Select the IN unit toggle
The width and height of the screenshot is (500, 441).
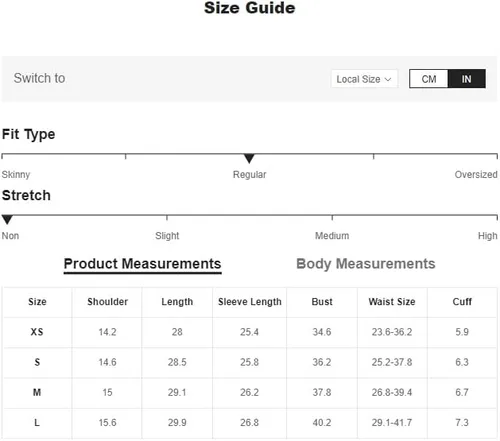pyautogui.click(x=466, y=79)
